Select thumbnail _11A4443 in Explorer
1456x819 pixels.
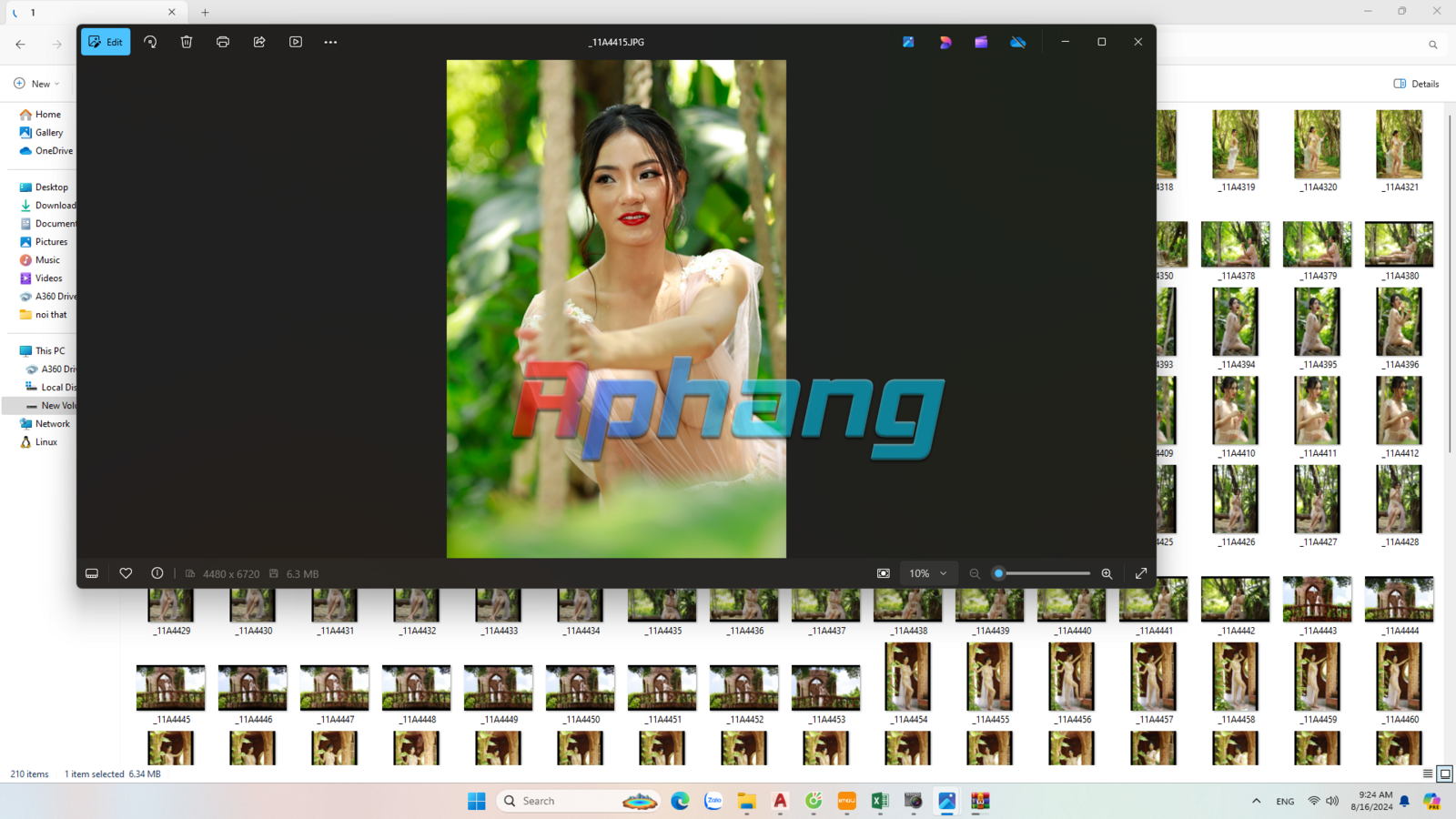click(1317, 599)
